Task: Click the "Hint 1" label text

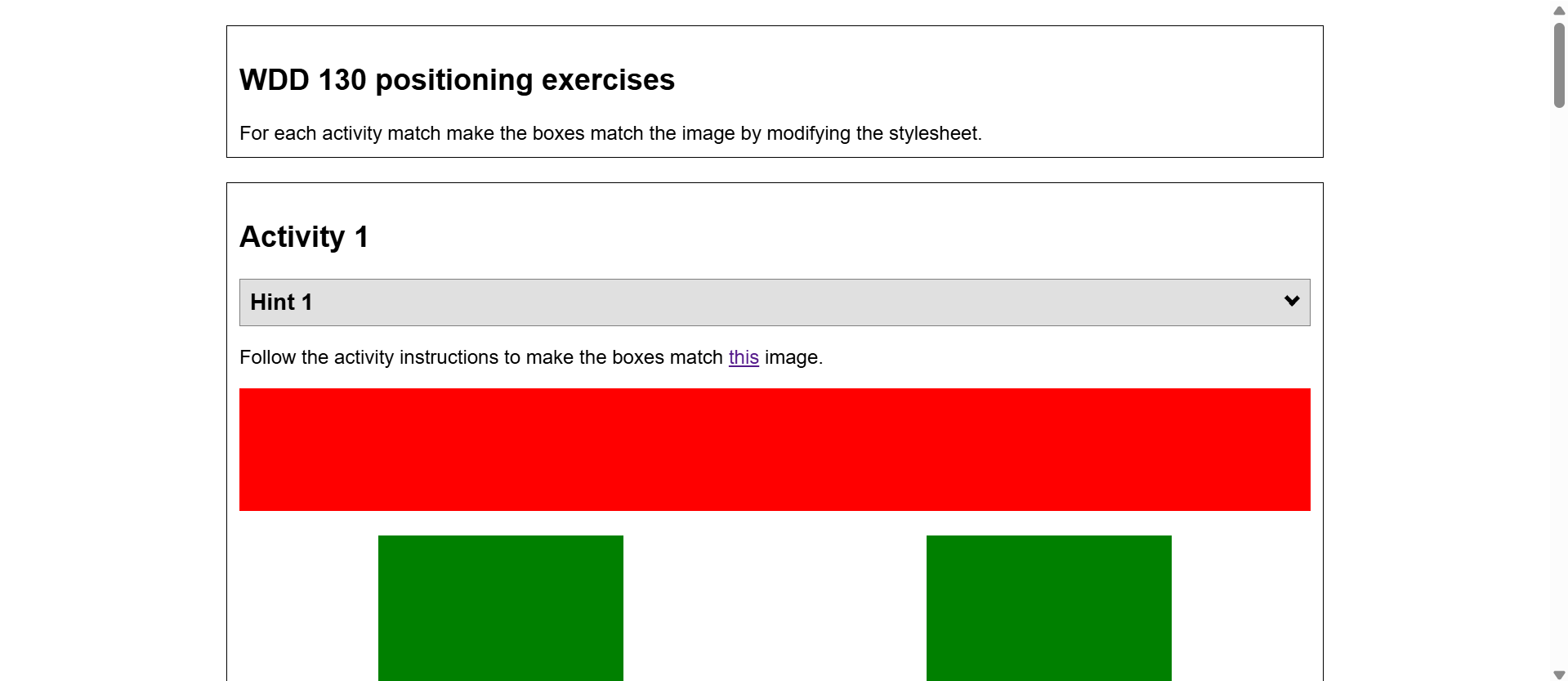Action: click(x=281, y=302)
